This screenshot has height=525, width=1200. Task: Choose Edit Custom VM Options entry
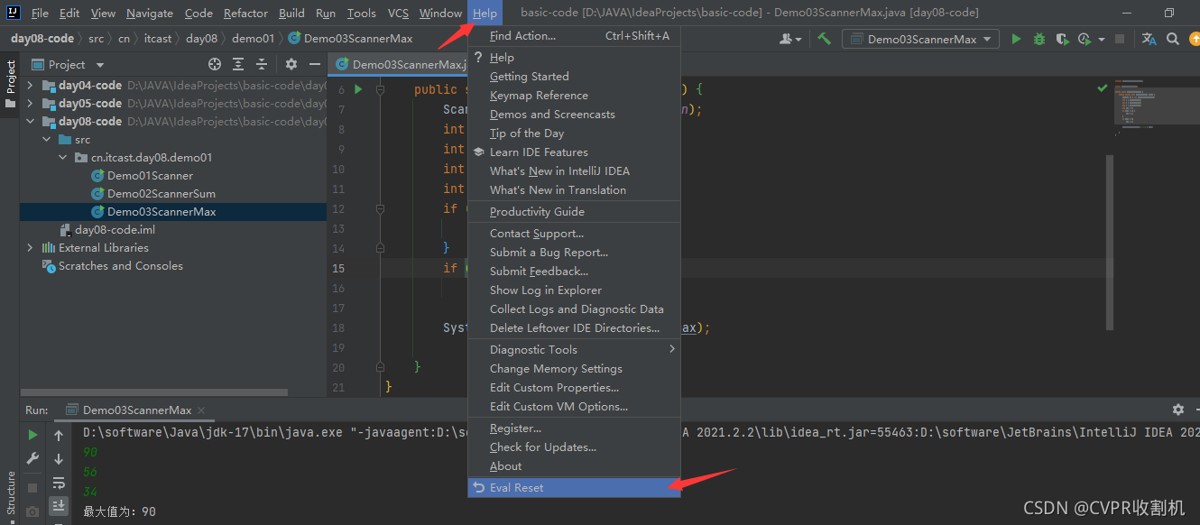click(574, 407)
